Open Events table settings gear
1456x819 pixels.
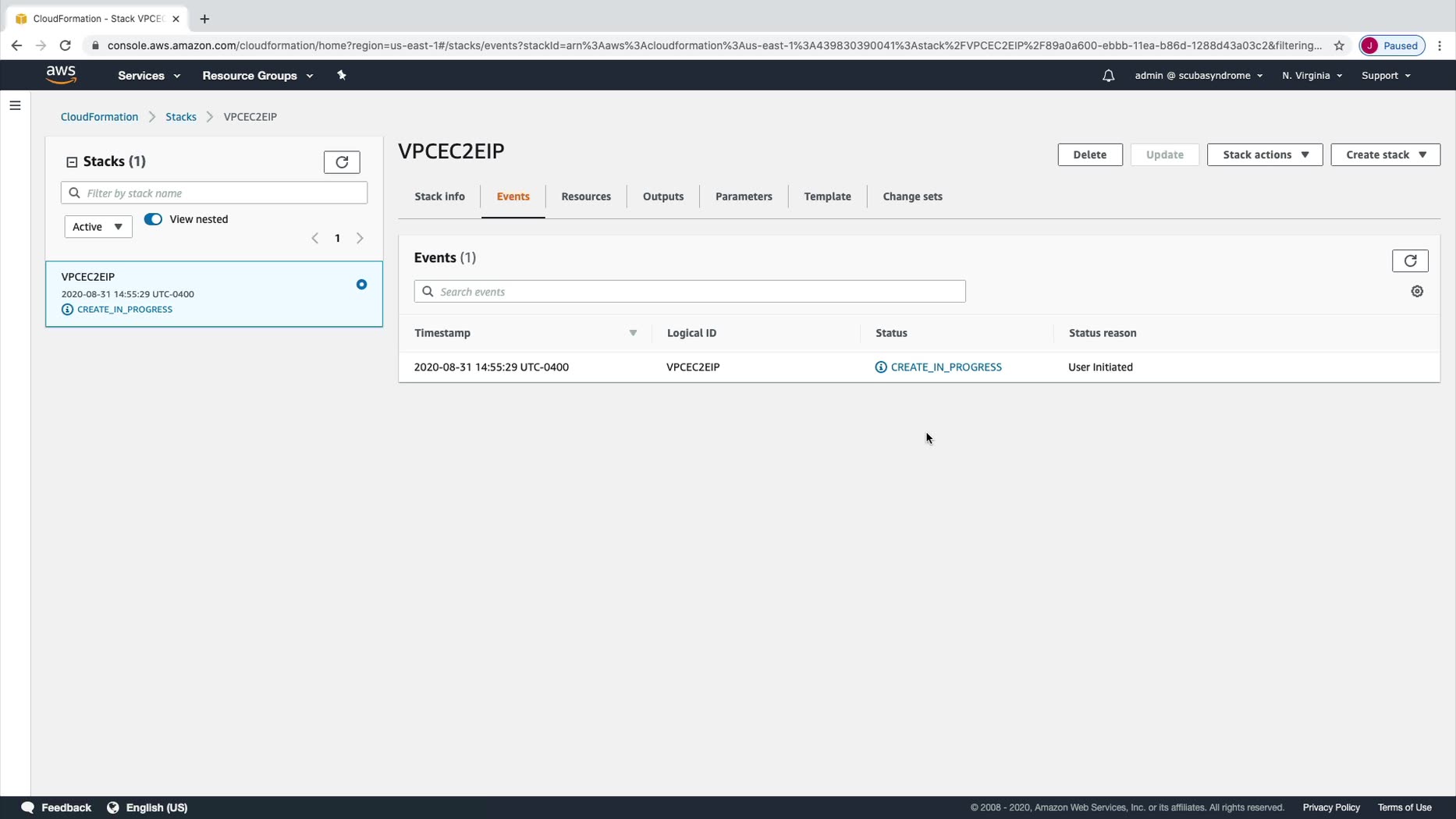click(x=1417, y=291)
